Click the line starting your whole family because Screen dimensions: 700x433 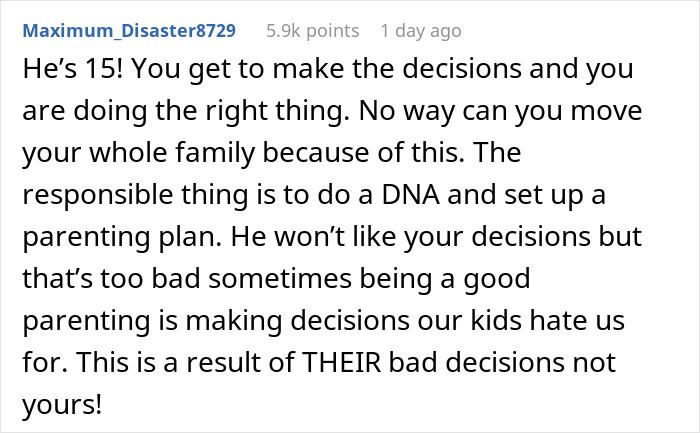272,153
